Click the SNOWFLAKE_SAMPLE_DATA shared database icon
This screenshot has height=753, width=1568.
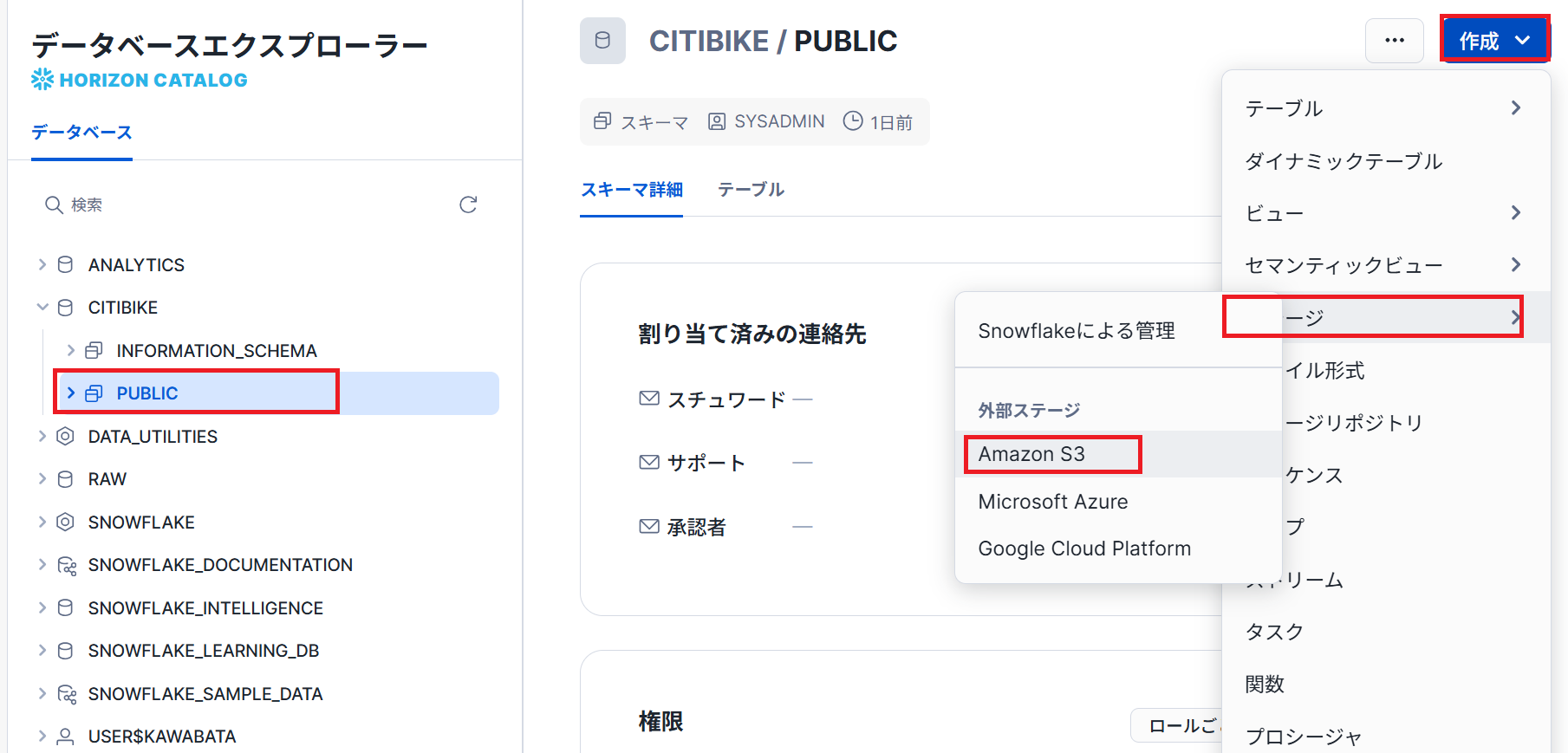(67, 693)
